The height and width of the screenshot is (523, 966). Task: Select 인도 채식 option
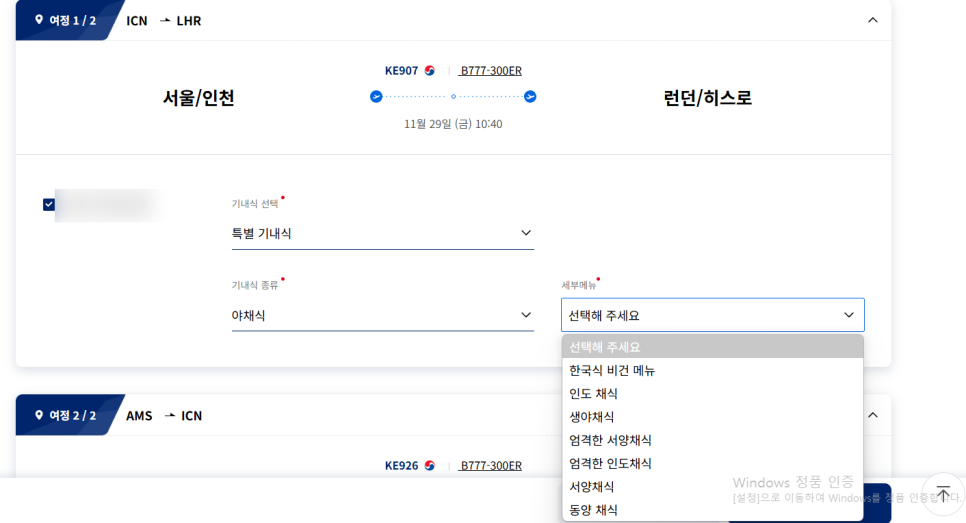coord(713,394)
